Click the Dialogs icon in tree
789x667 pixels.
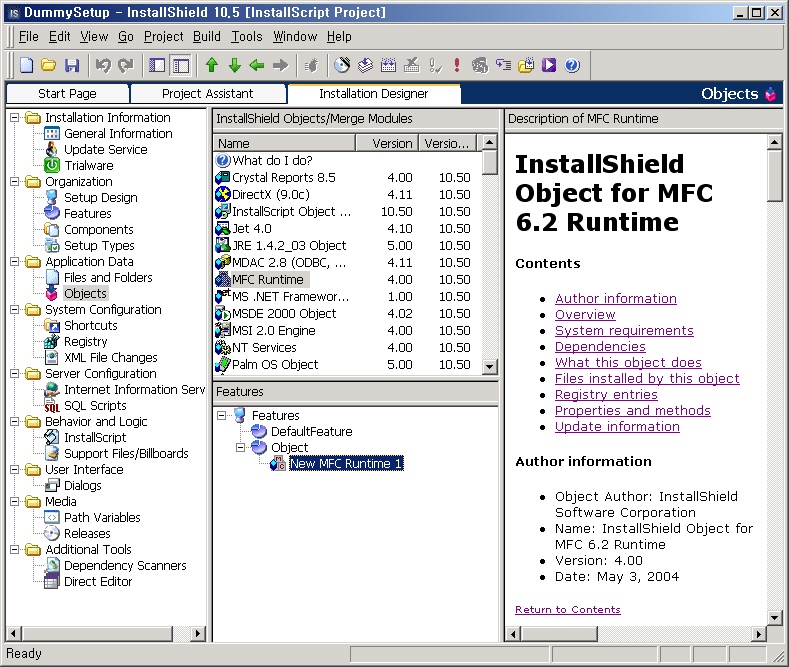[x=52, y=485]
